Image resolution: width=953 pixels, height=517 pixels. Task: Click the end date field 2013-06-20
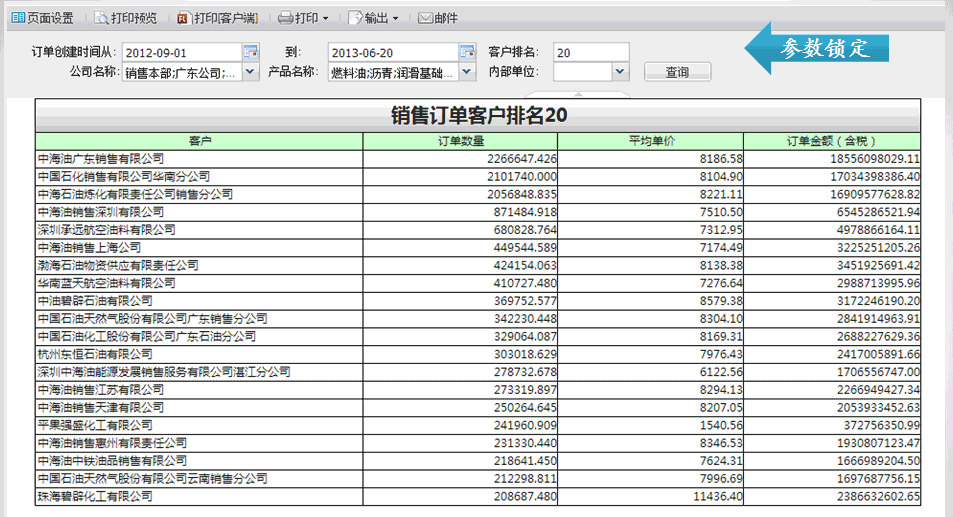point(392,52)
